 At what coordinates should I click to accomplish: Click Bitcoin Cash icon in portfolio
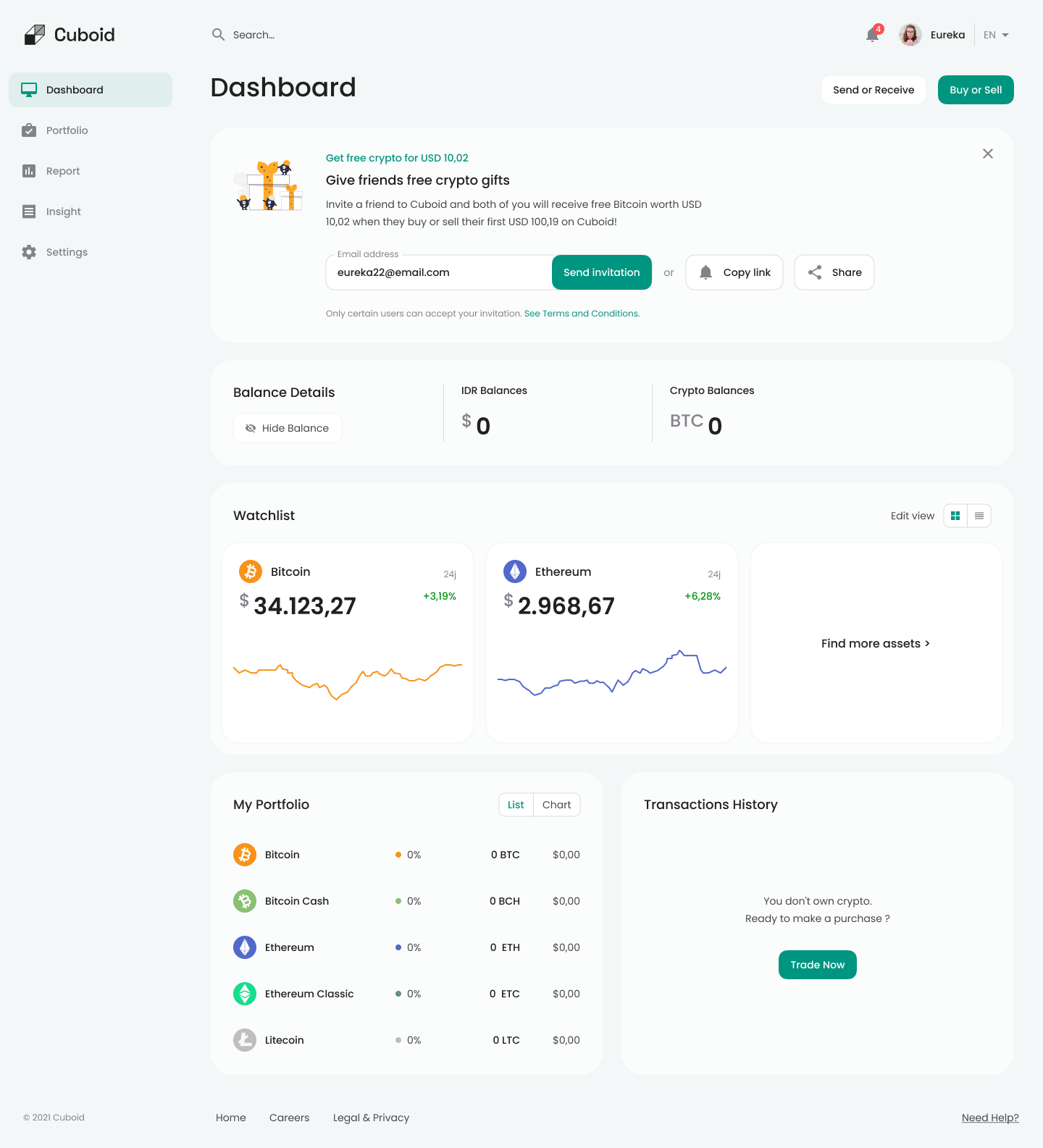[245, 901]
